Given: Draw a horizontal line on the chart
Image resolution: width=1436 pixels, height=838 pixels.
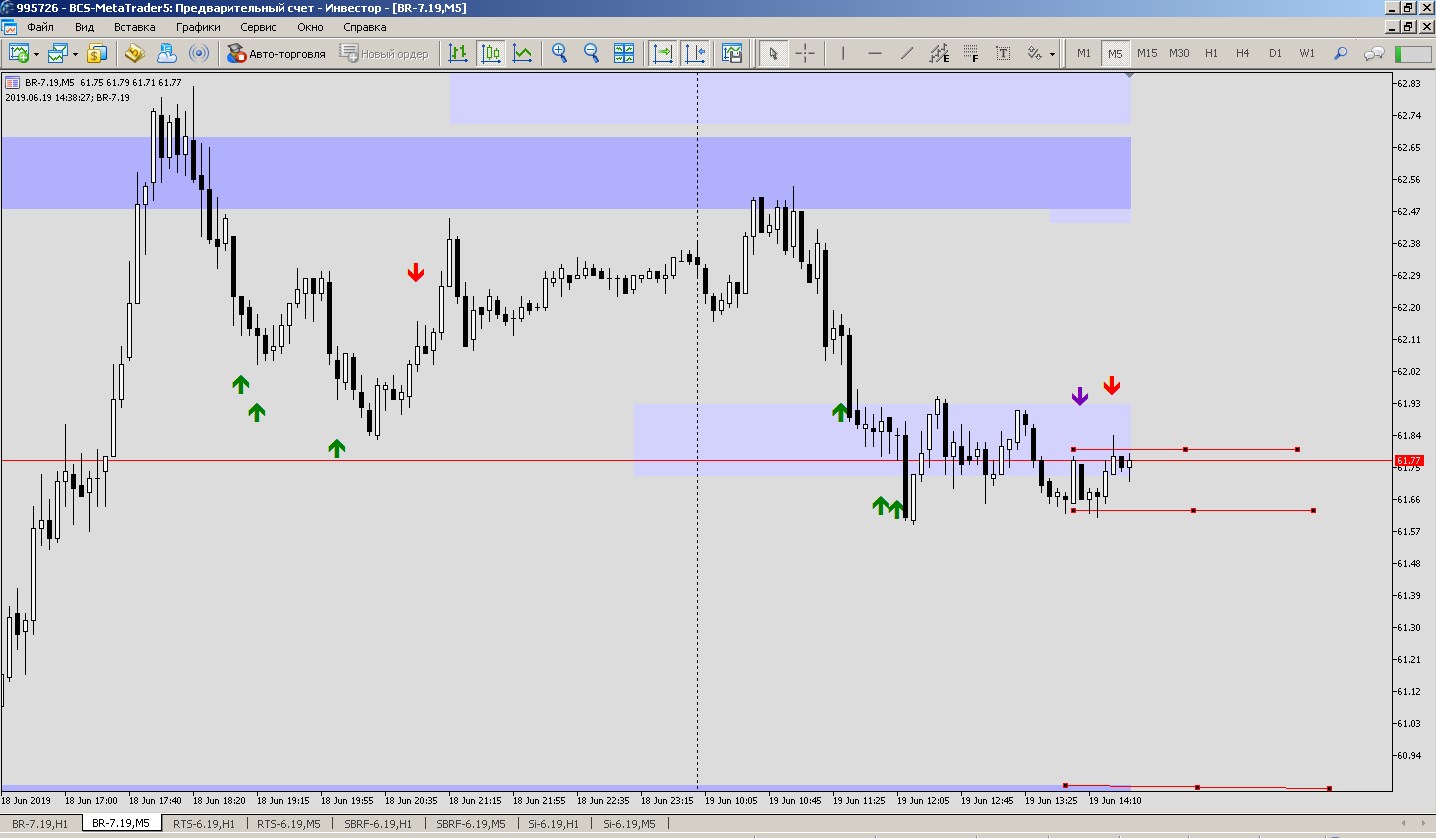Looking at the screenshot, I should click(875, 53).
